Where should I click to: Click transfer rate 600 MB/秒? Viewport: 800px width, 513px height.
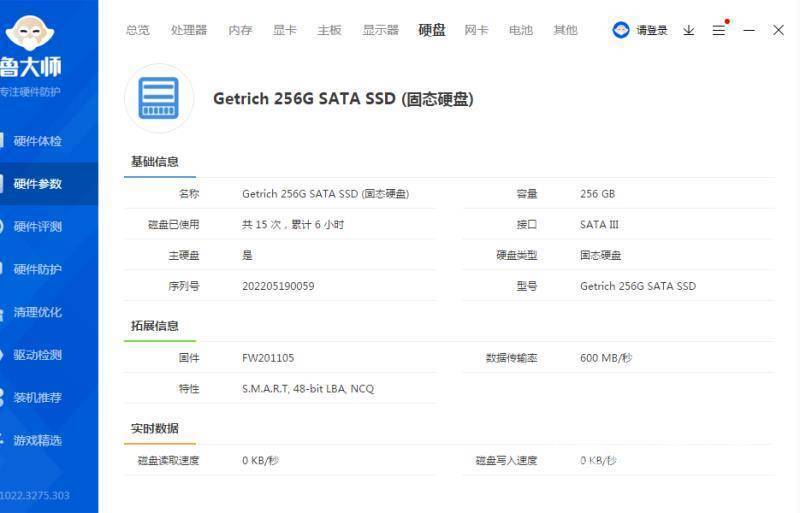coord(606,358)
